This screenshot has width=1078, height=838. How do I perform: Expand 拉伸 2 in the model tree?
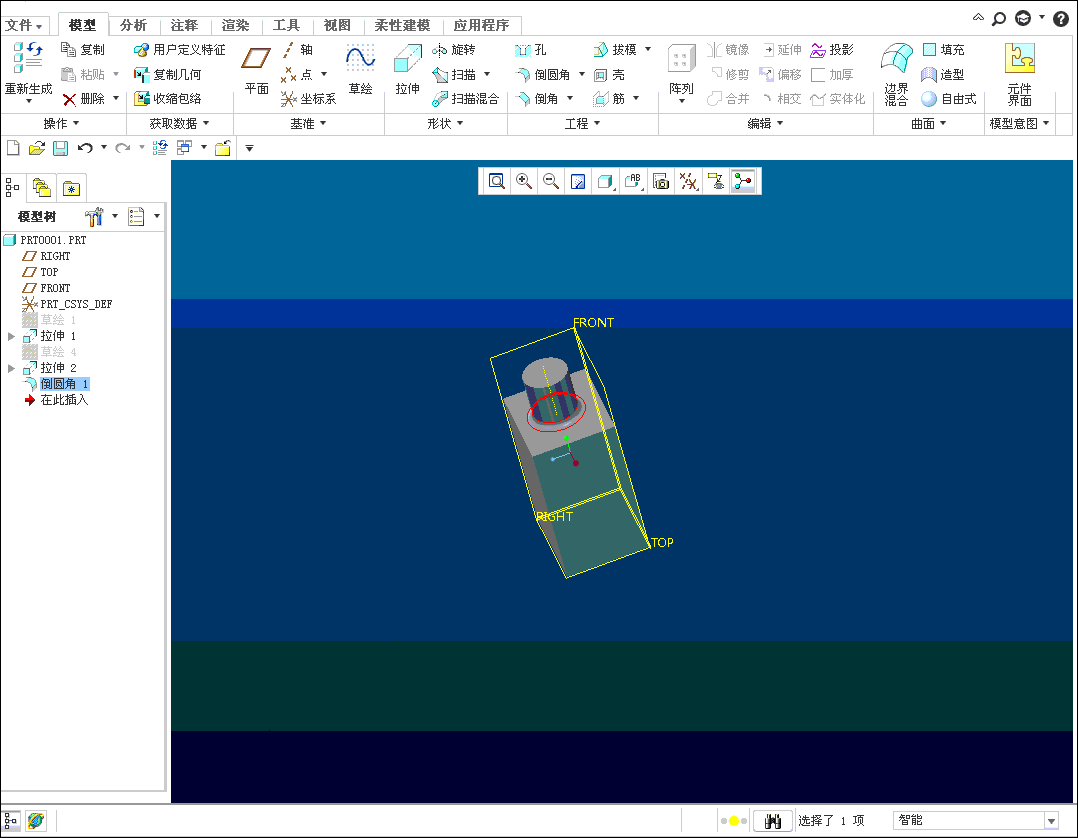[11, 368]
